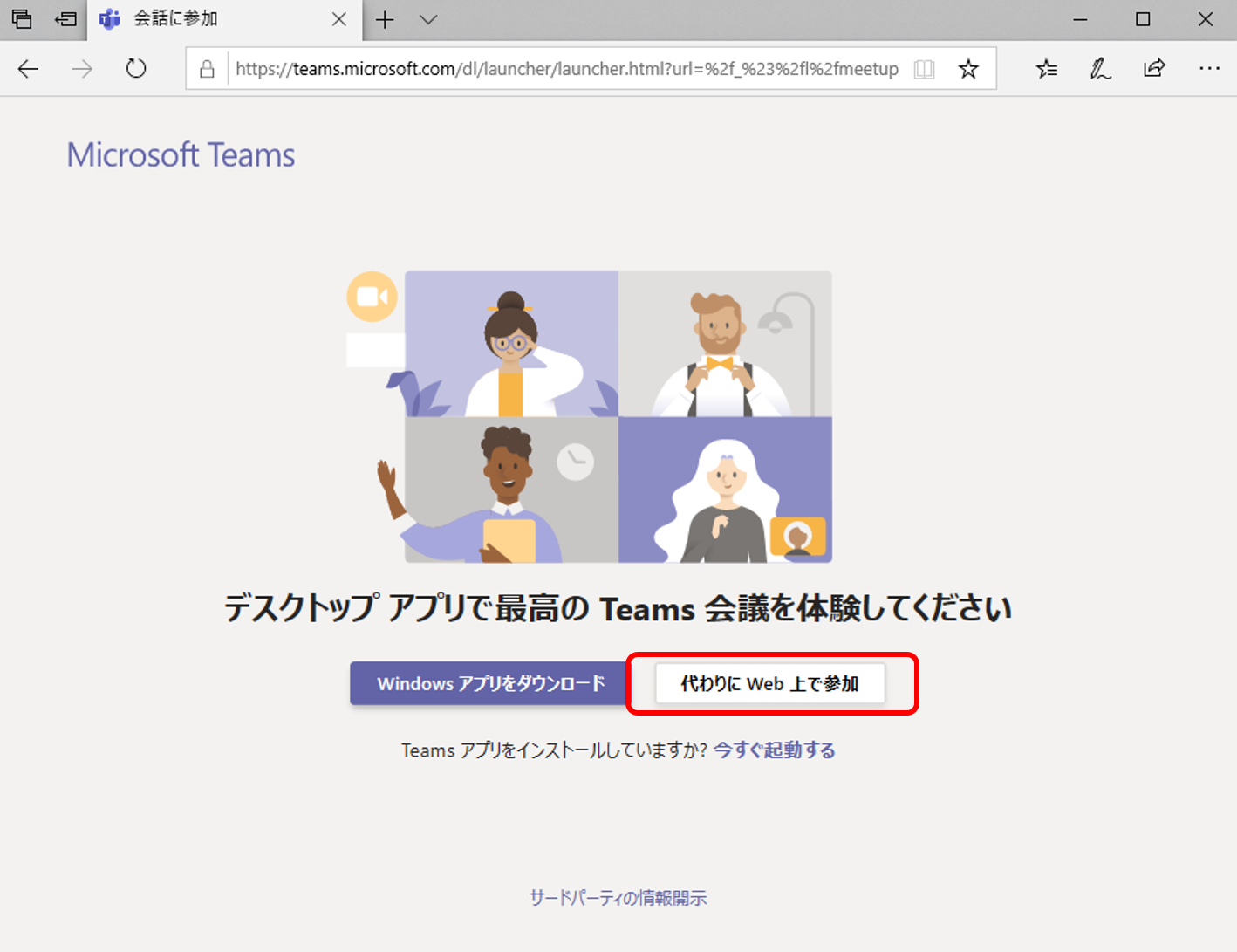The image size is (1237, 952).
Task: Click the forward navigation arrow
Action: [x=82, y=69]
